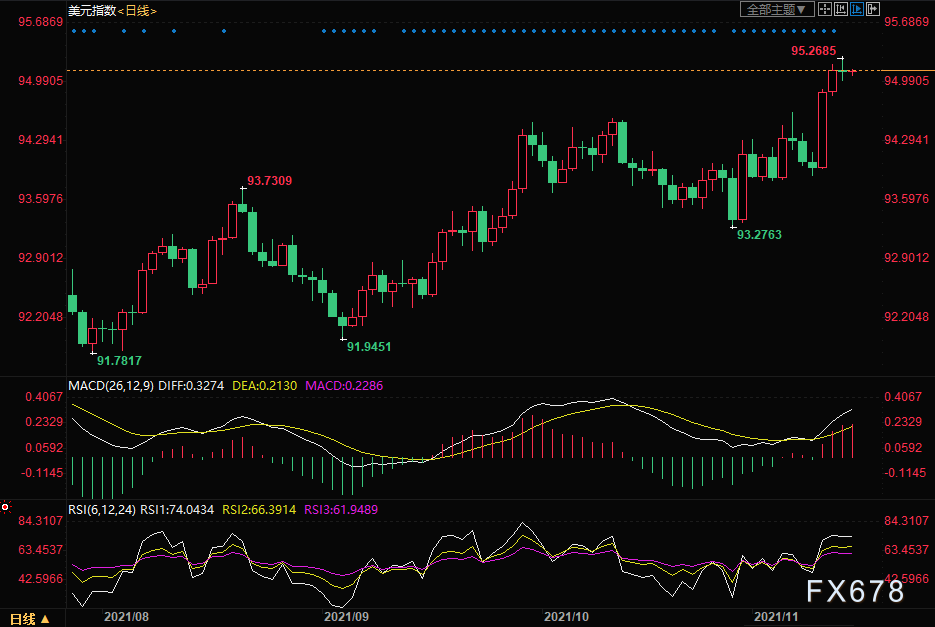935x627 pixels.
Task: Click the 2021/08 date label
Action: pos(126,616)
